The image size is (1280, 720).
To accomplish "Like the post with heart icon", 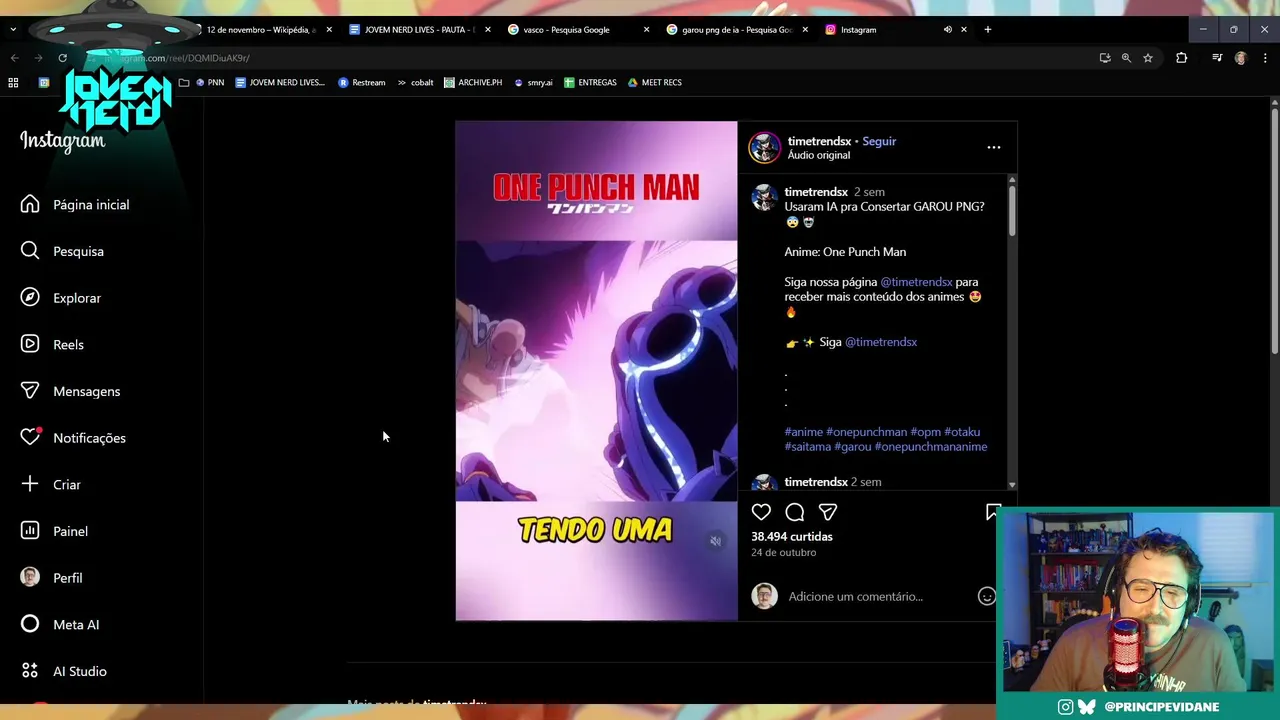I will [x=761, y=512].
